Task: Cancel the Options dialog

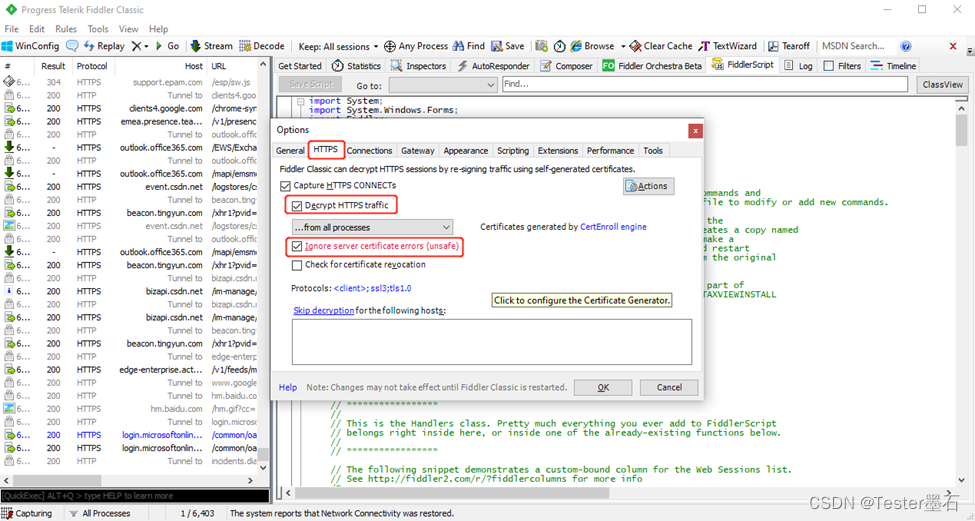Action: click(x=669, y=387)
